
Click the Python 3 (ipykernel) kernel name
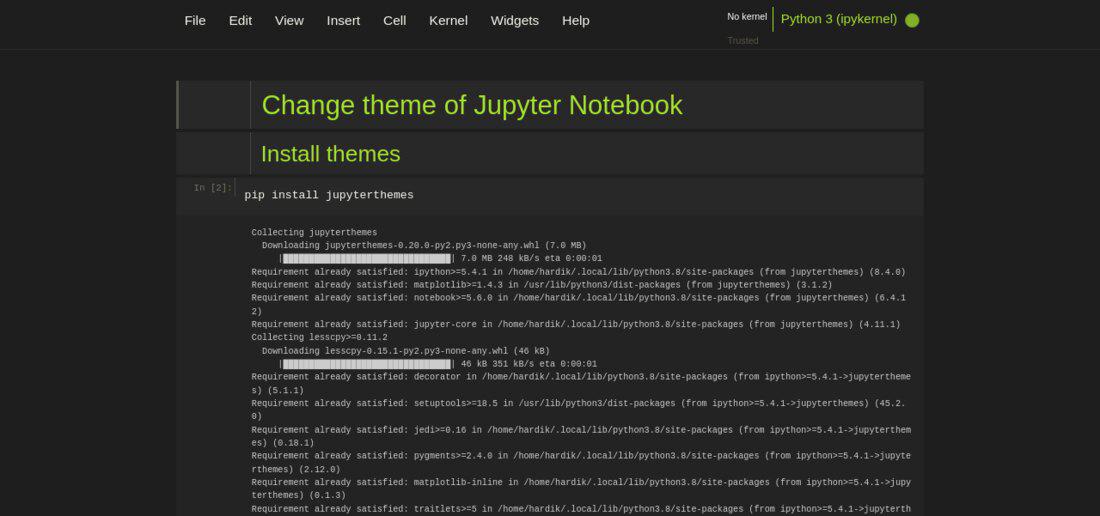coord(838,19)
